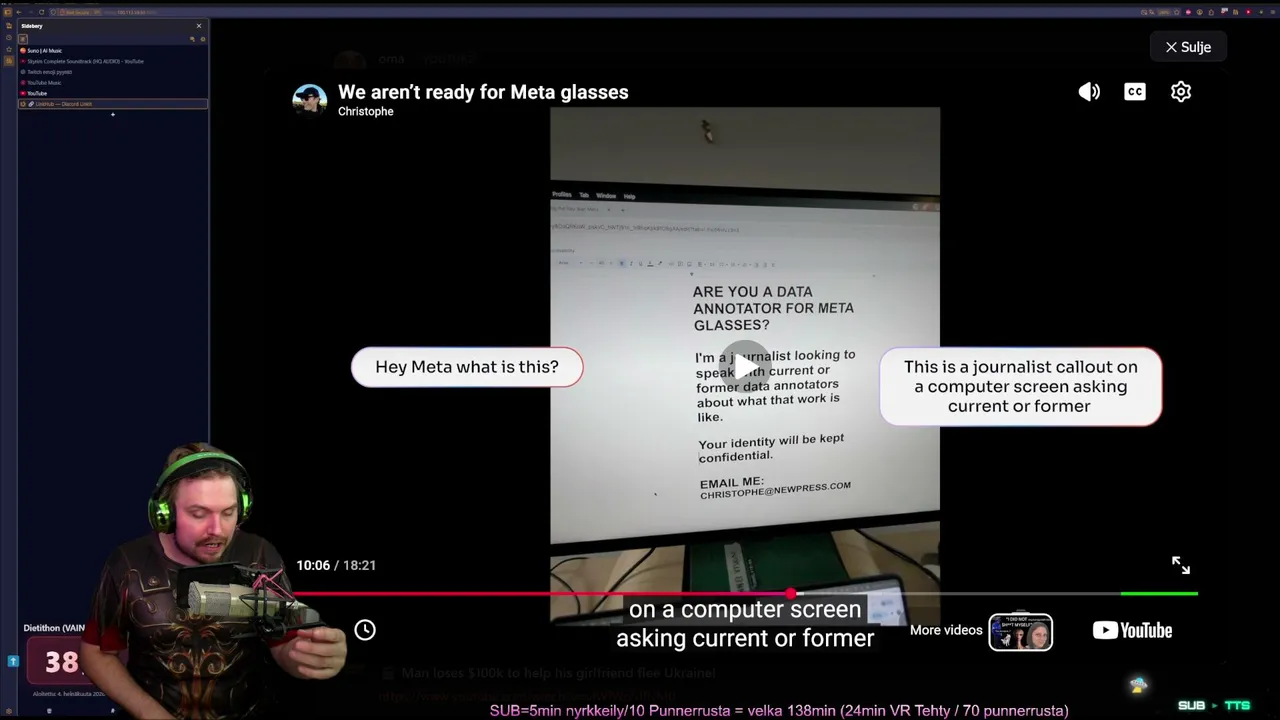Image resolution: width=1280 pixels, height=720 pixels.
Task: Select the Discord Linkit tab in Sidebery
Action: pos(113,104)
